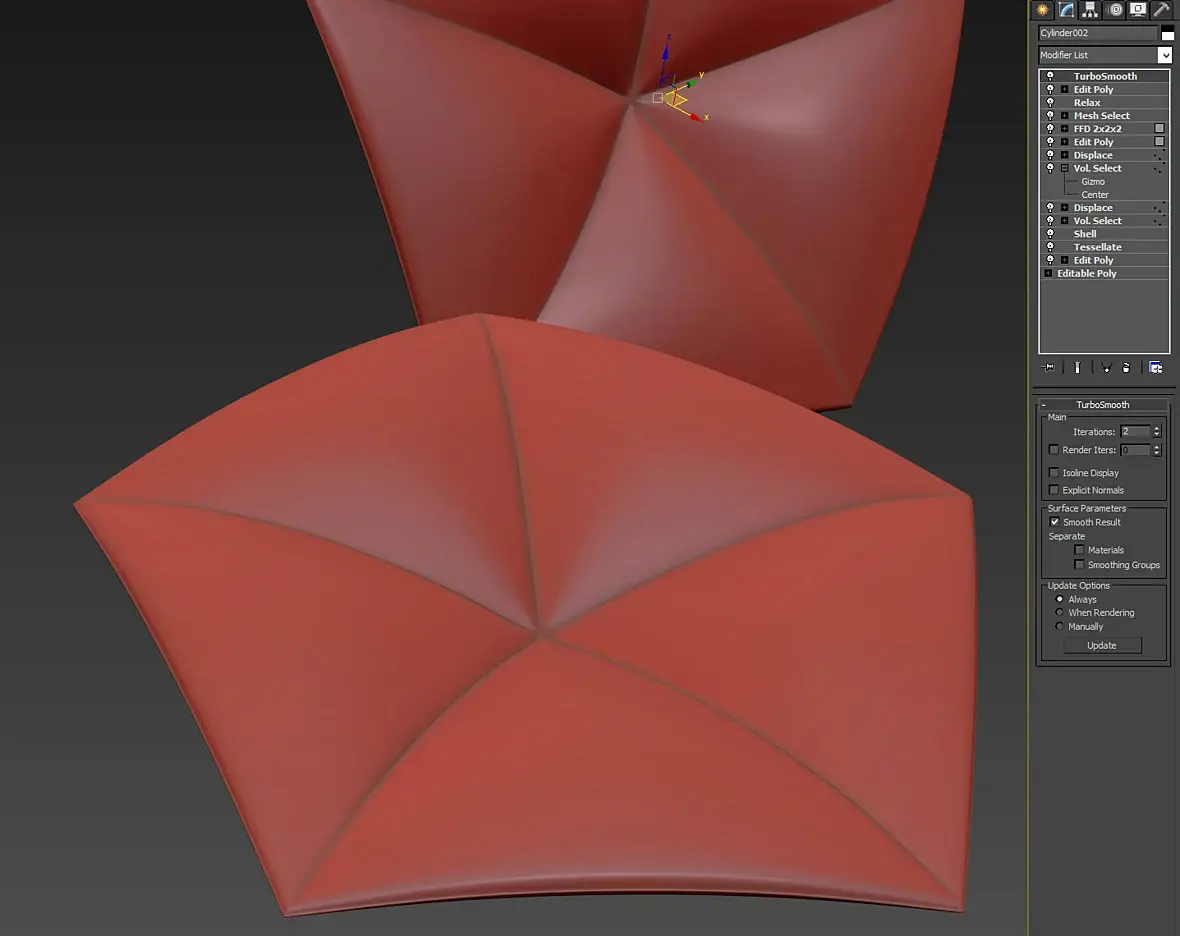
Task: Open the Motion panel tab
Action: 1115,9
